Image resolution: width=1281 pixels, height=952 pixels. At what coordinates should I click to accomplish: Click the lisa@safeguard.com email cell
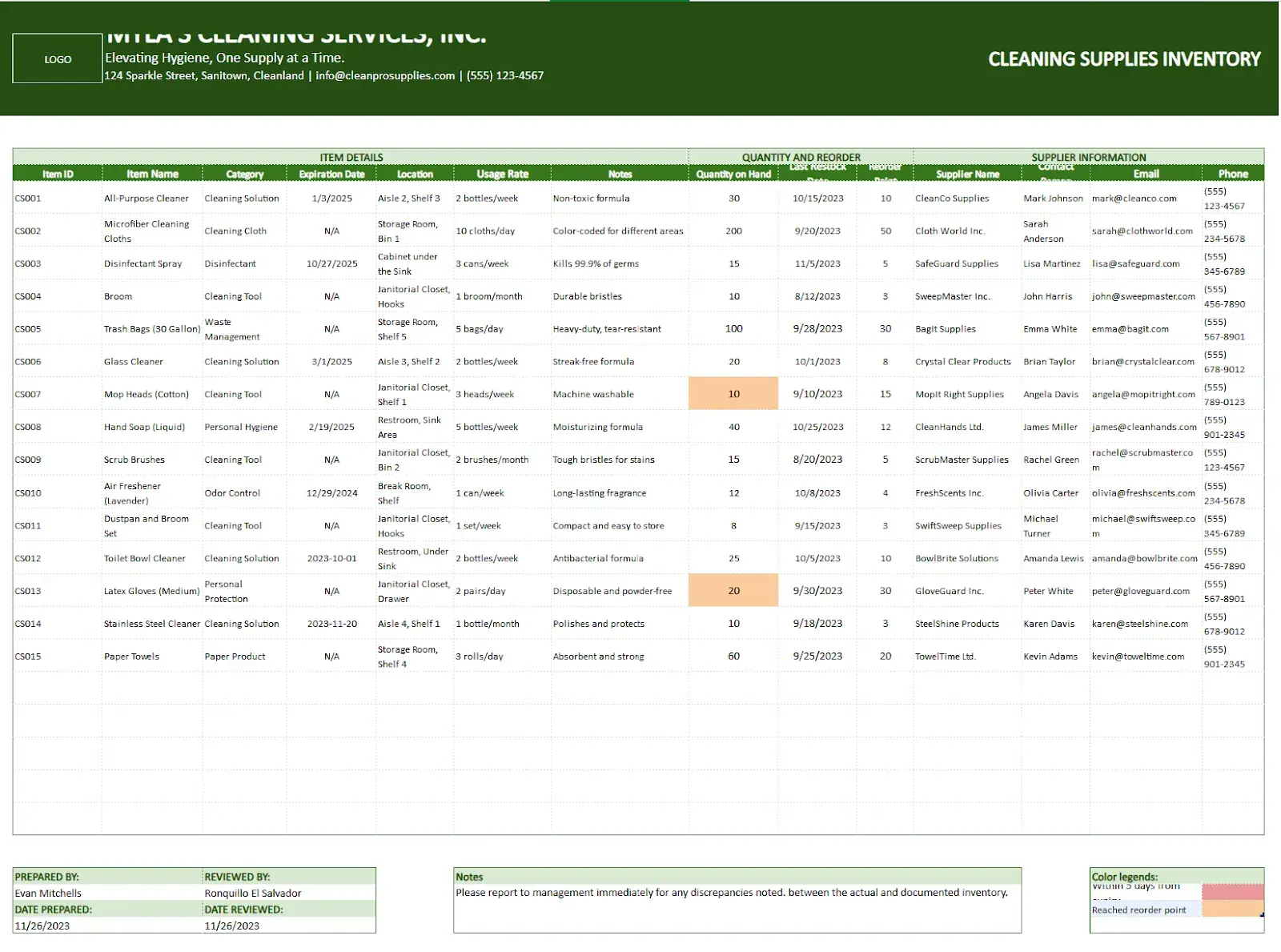click(1135, 263)
